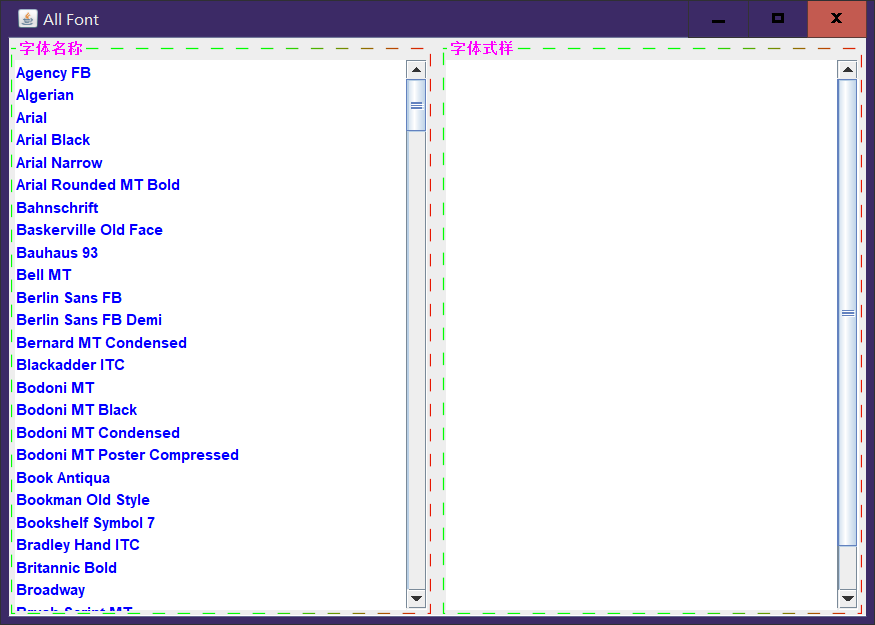875x625 pixels.
Task: Select the Berlin Sans FB Demi entry
Action: [88, 319]
